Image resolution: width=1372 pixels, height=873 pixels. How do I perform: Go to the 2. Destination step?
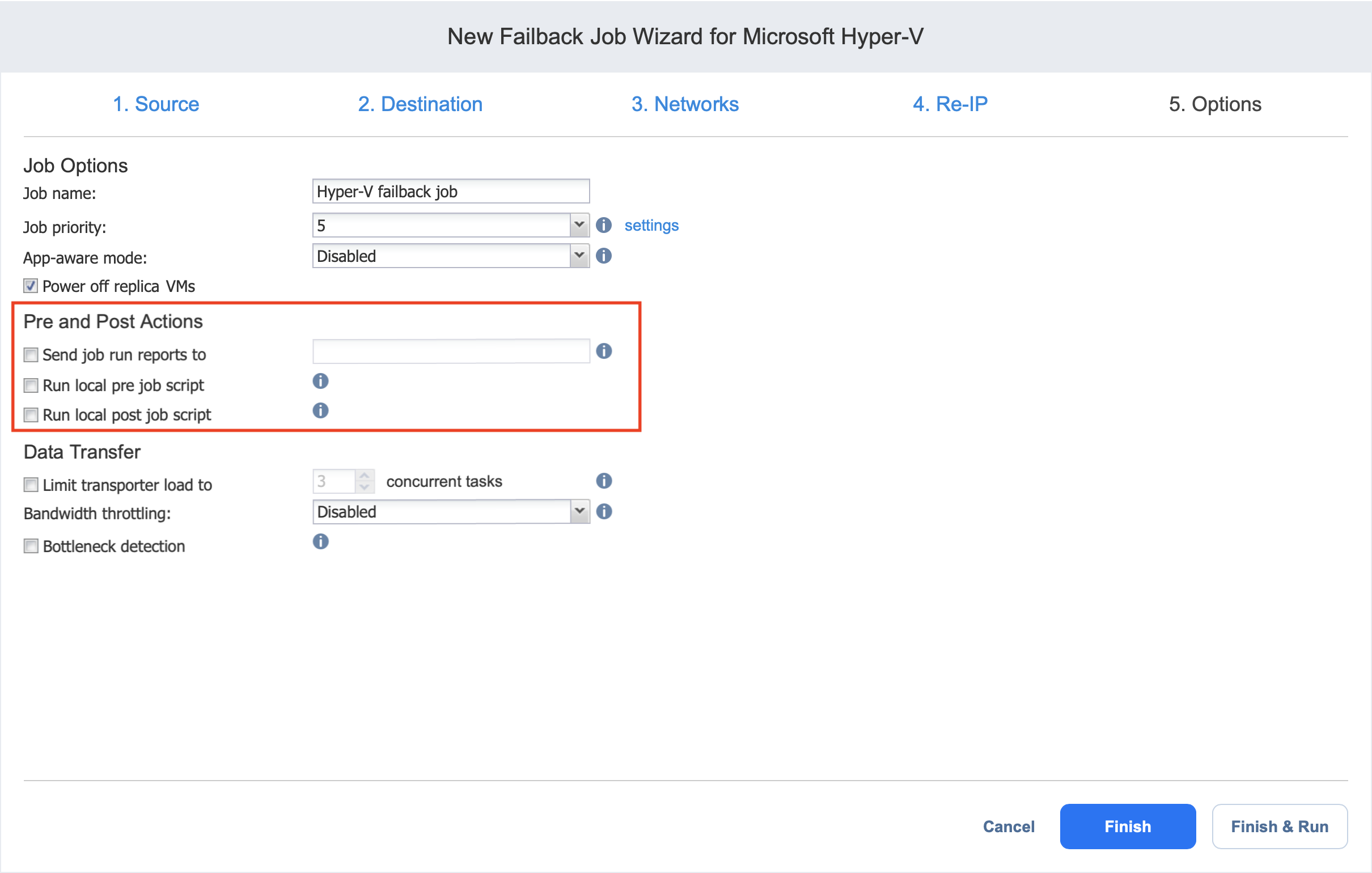coord(420,104)
